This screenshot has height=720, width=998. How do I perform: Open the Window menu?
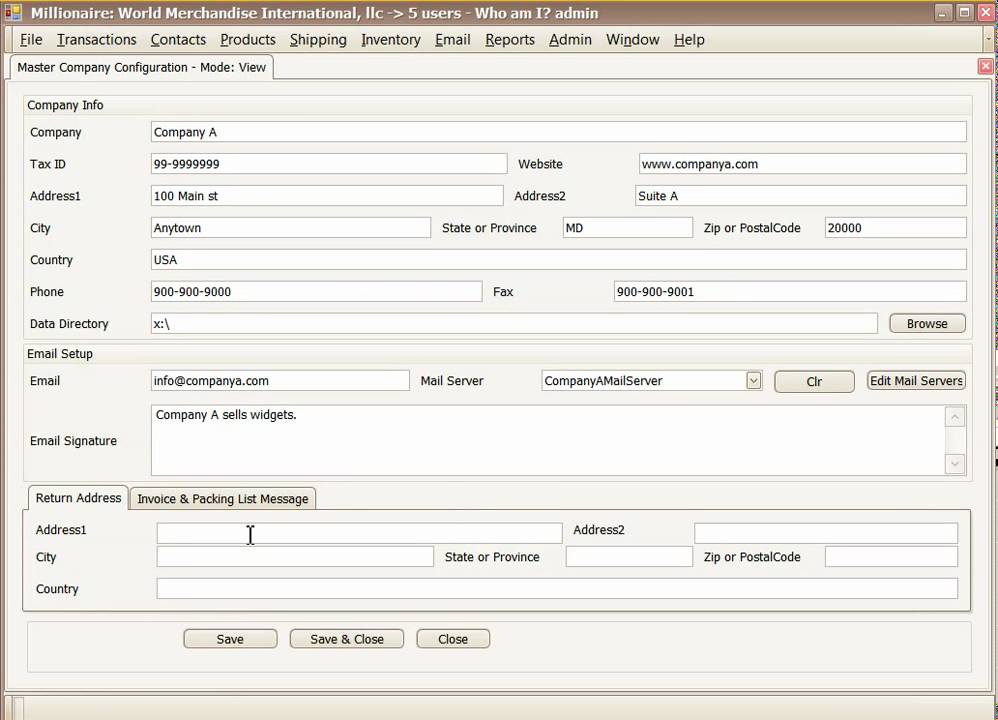633,39
